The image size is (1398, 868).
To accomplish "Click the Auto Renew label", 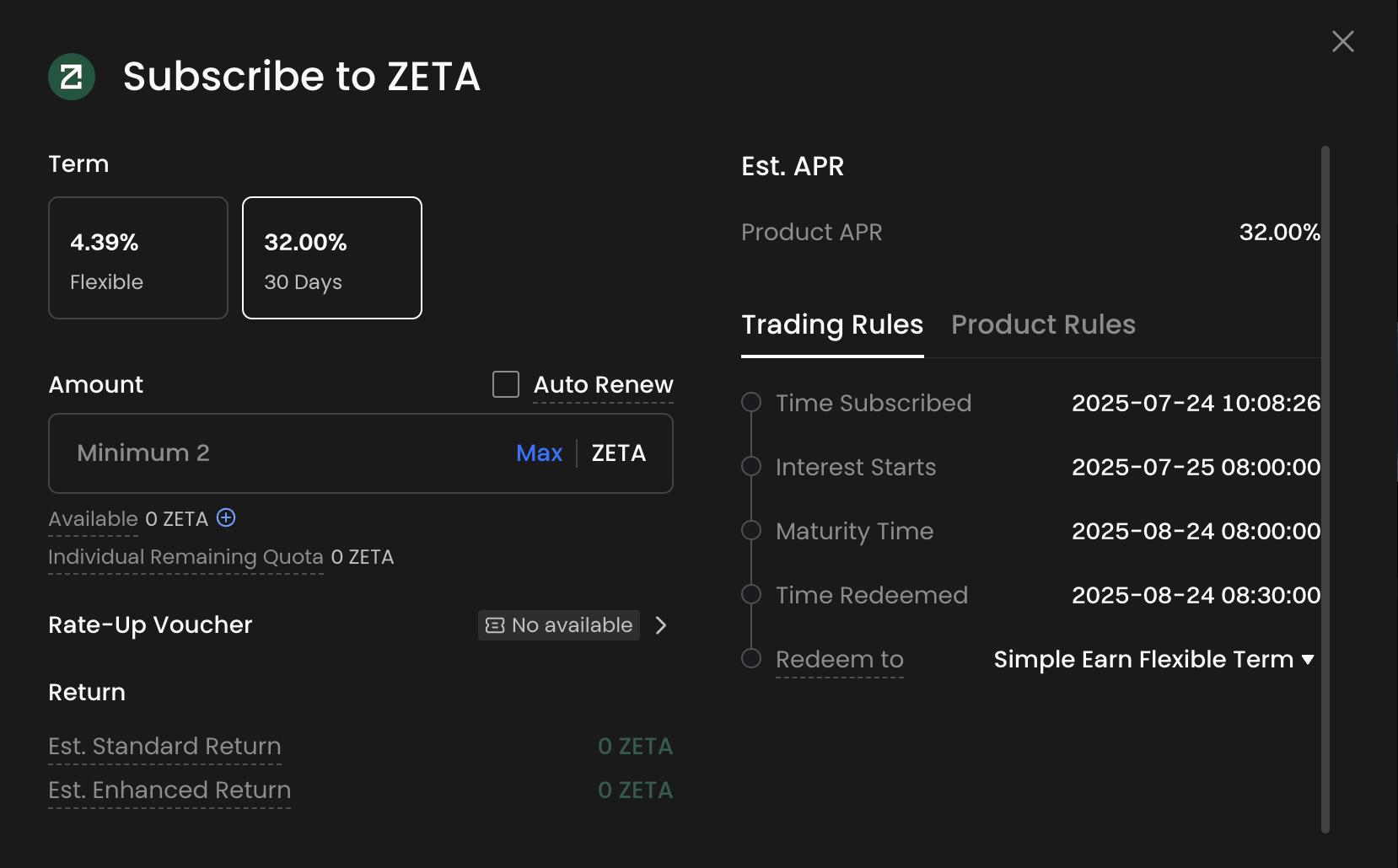I will pos(604,384).
